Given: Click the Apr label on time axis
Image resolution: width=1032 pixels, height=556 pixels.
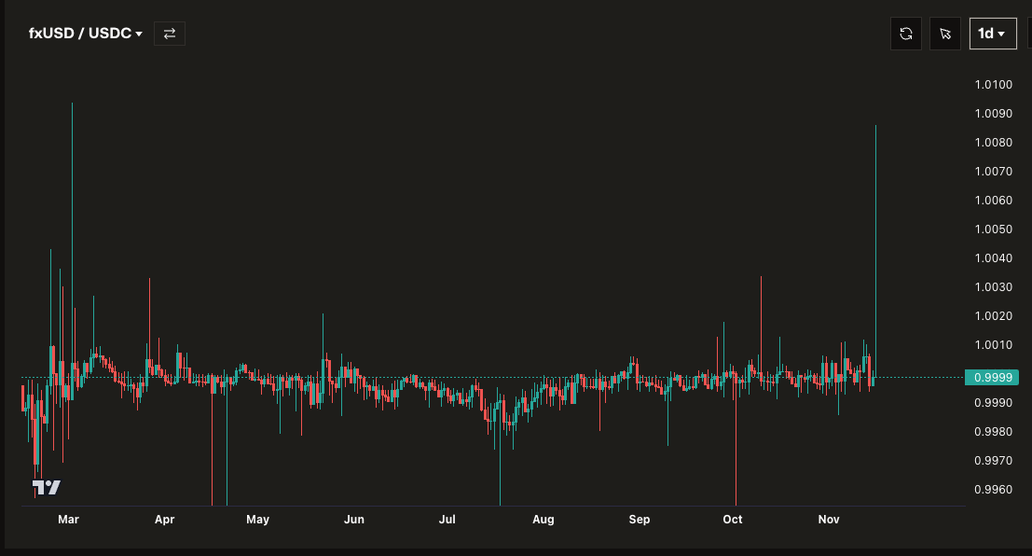Looking at the screenshot, I should pyautogui.click(x=165, y=519).
